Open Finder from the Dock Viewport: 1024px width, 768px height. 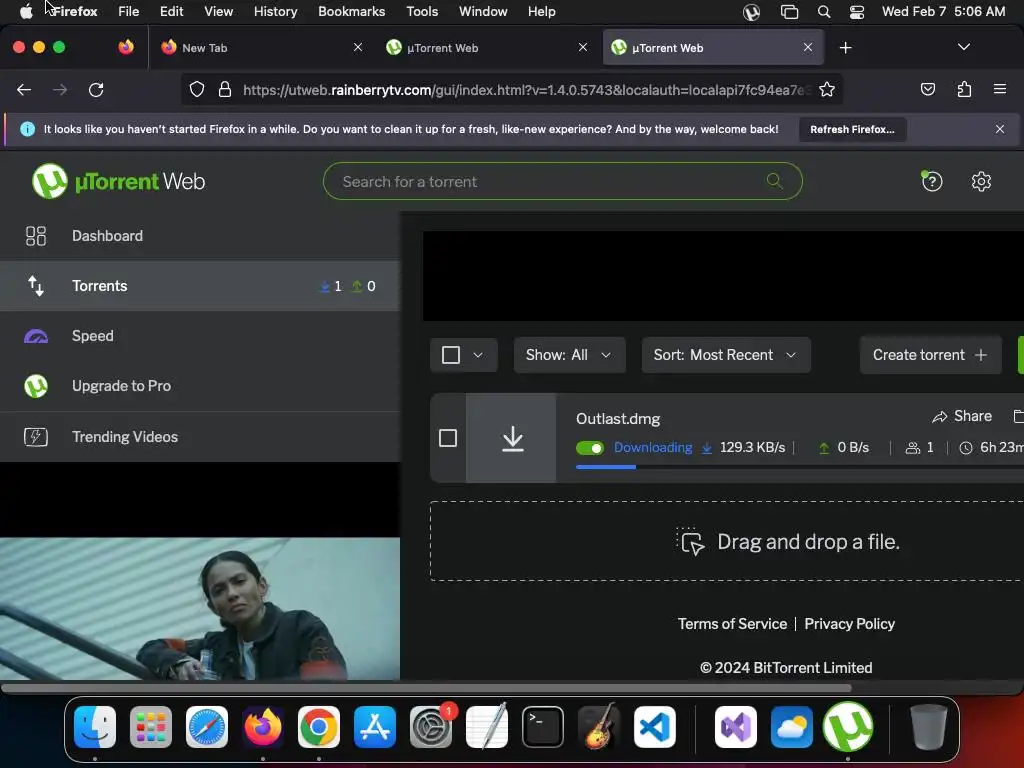coord(95,727)
